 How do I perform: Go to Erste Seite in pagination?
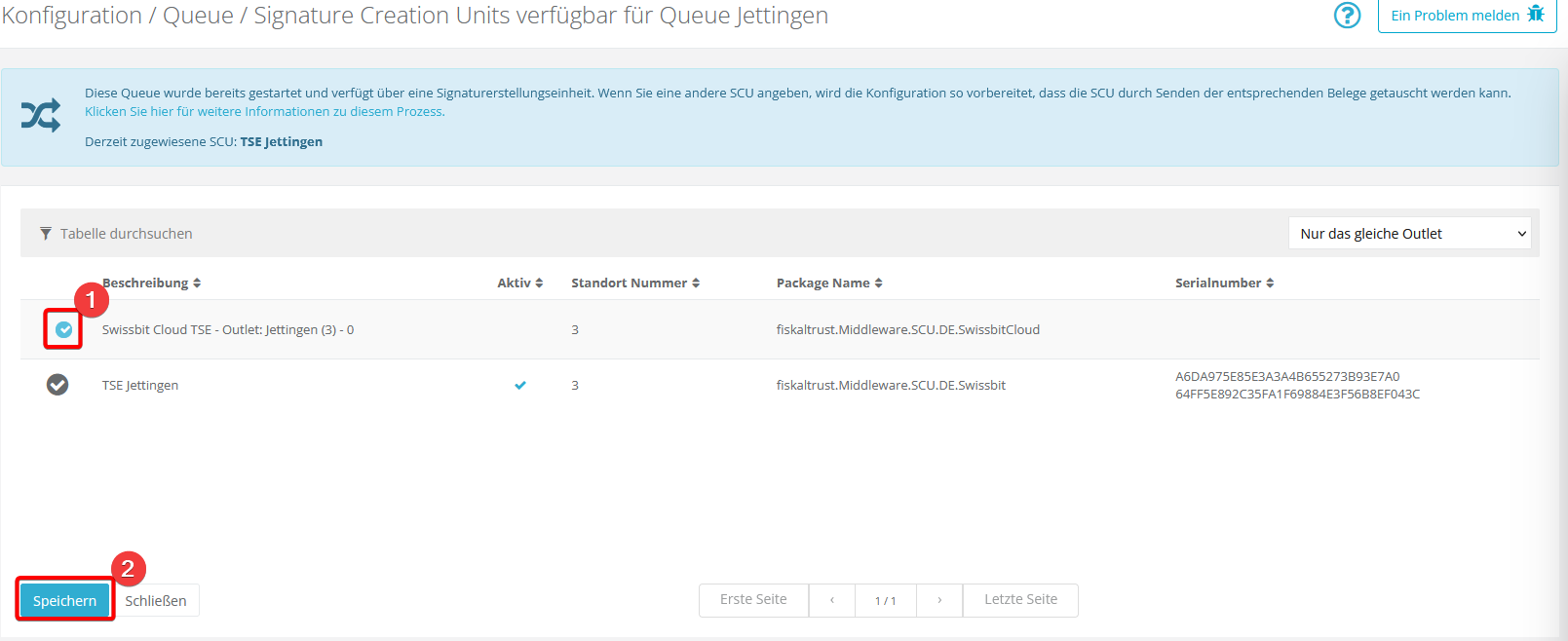point(753,600)
